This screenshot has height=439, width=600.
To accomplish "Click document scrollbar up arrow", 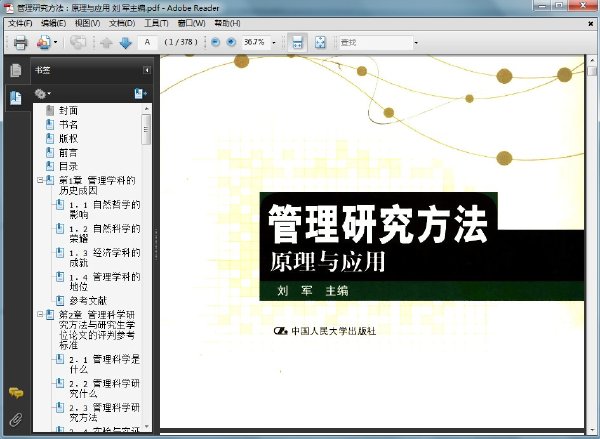I will pos(592,60).
